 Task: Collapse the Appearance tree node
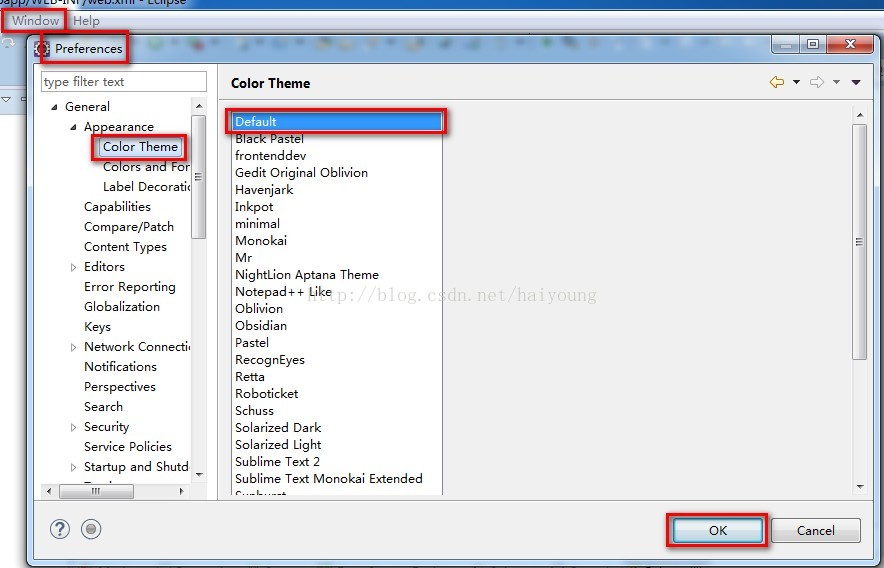point(73,127)
